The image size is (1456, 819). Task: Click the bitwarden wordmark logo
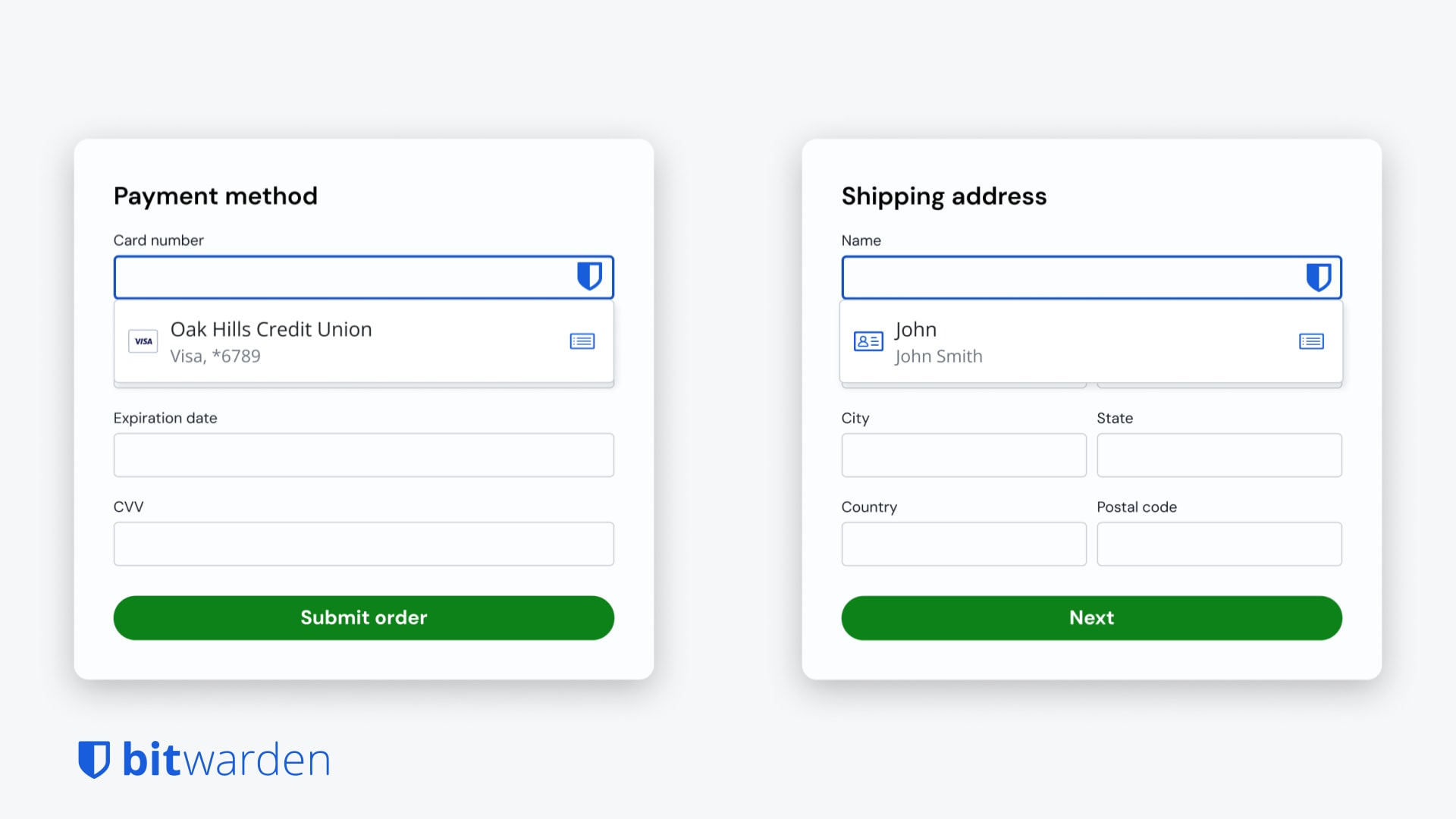[225, 759]
